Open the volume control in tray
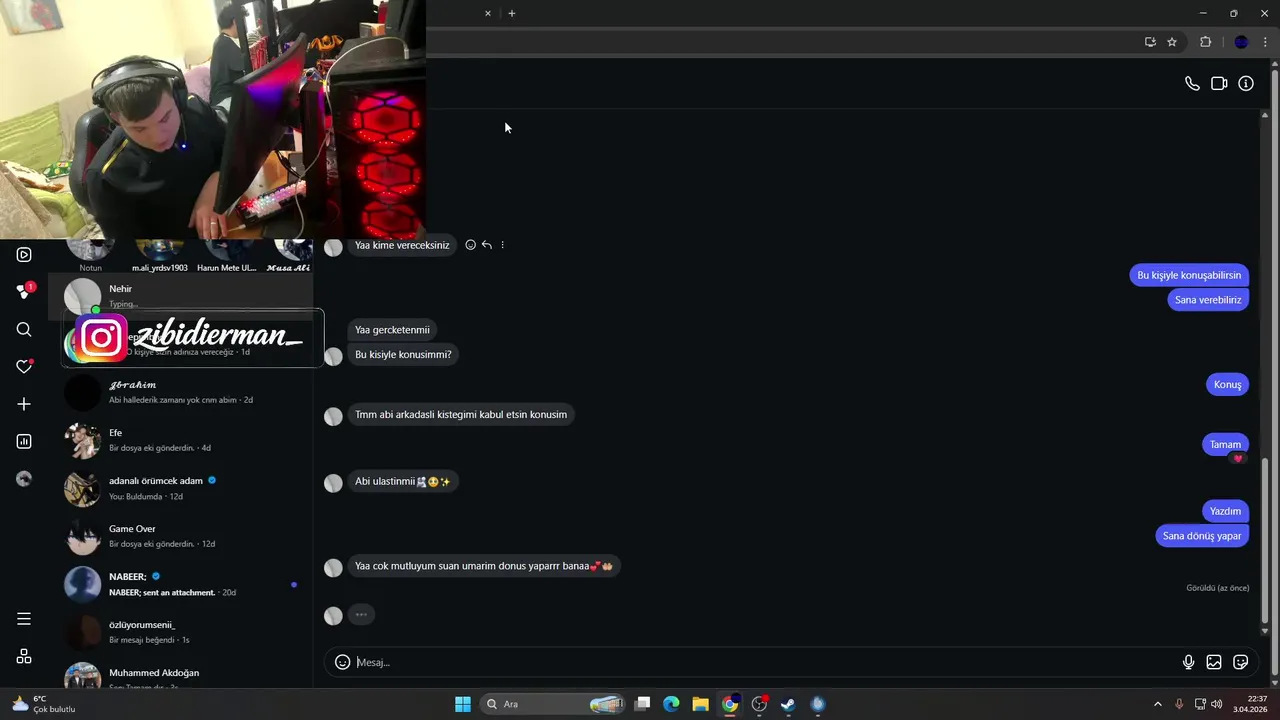1280x720 pixels. [1216, 704]
